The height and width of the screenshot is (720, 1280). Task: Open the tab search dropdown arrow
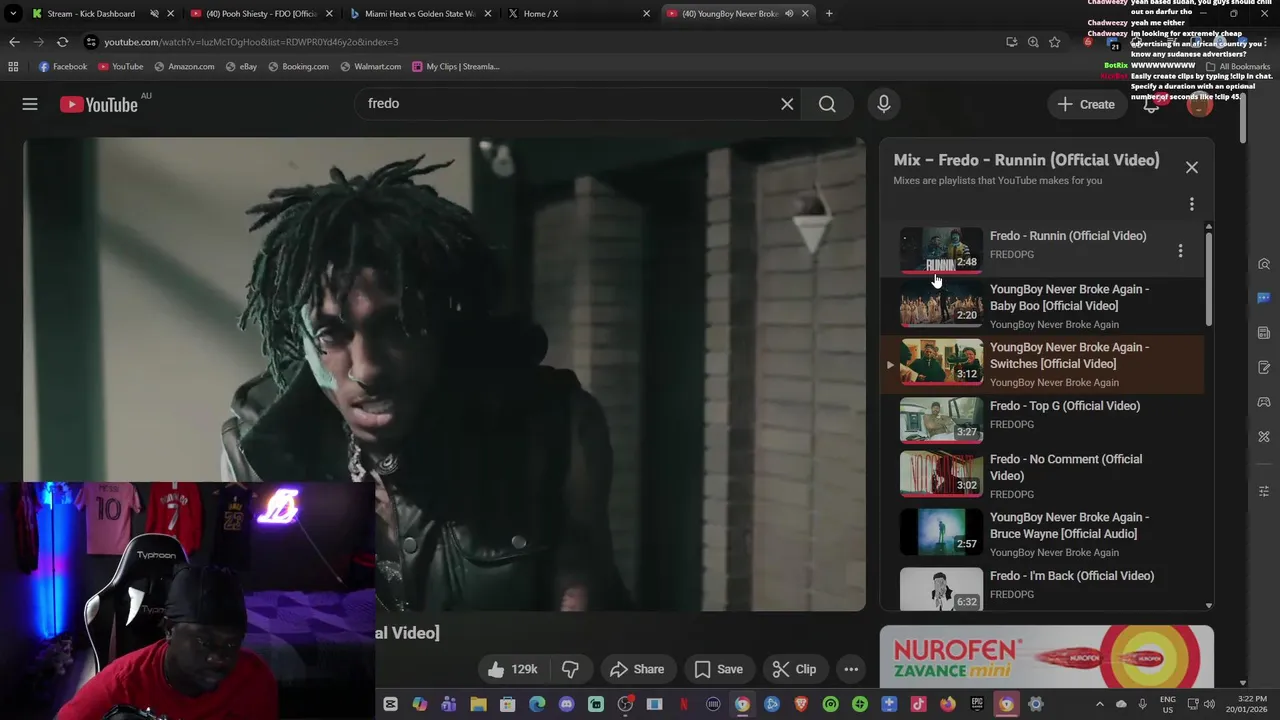[13, 14]
